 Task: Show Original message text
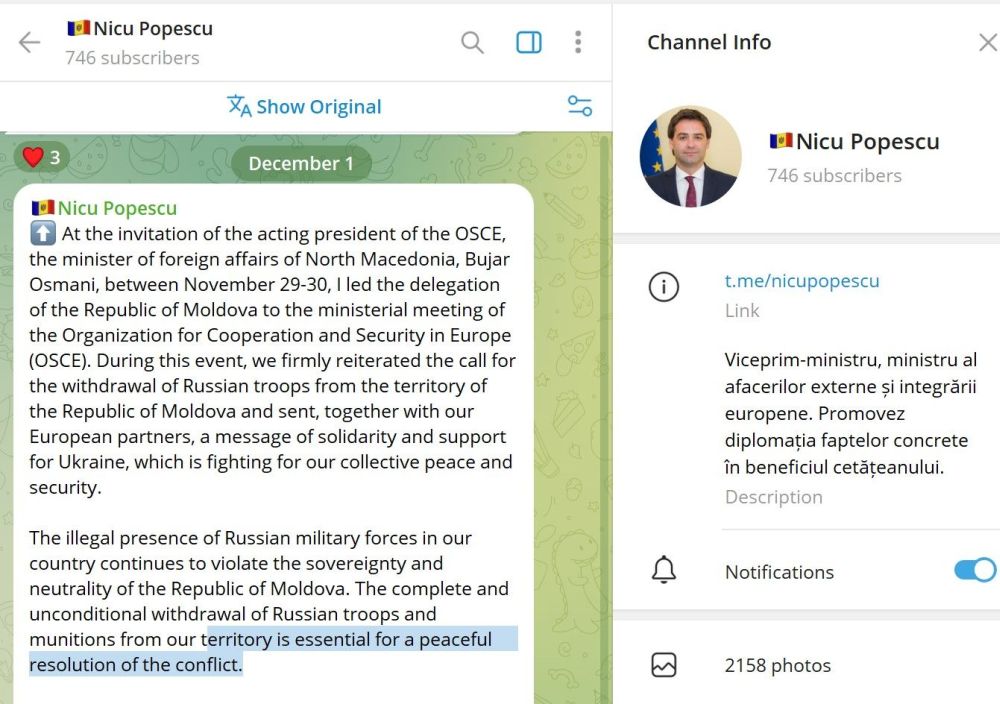click(x=318, y=106)
